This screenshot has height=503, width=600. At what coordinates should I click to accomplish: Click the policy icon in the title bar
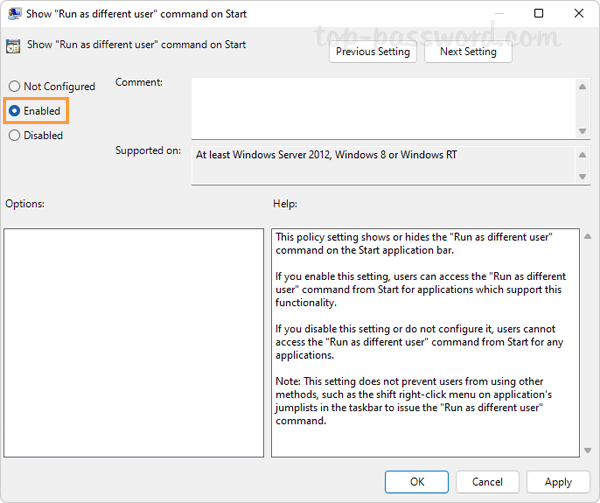pos(13,14)
